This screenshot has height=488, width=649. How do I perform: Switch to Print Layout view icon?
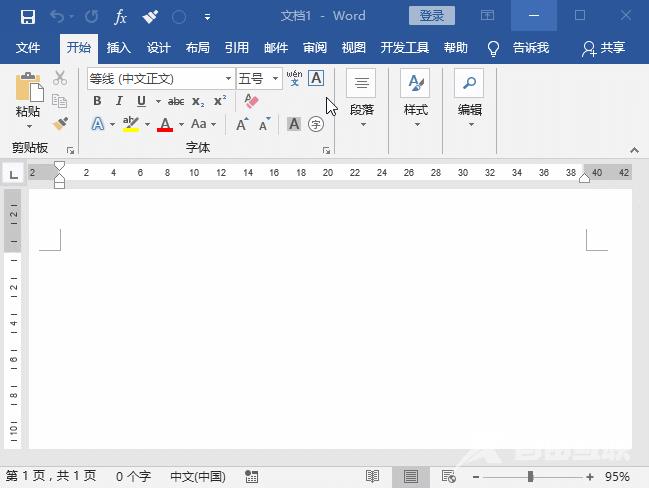pos(411,476)
